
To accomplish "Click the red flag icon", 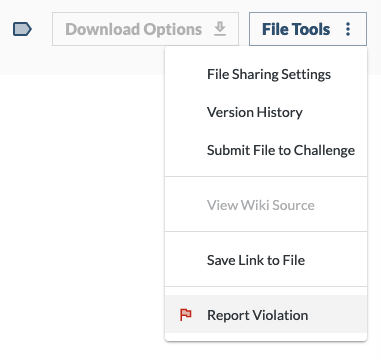I will (186, 315).
